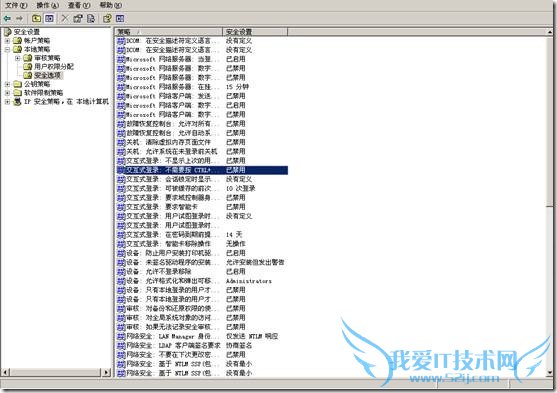The image size is (557, 393).
Task: Select 公钥策略 in the tree
Action: click(x=37, y=84)
